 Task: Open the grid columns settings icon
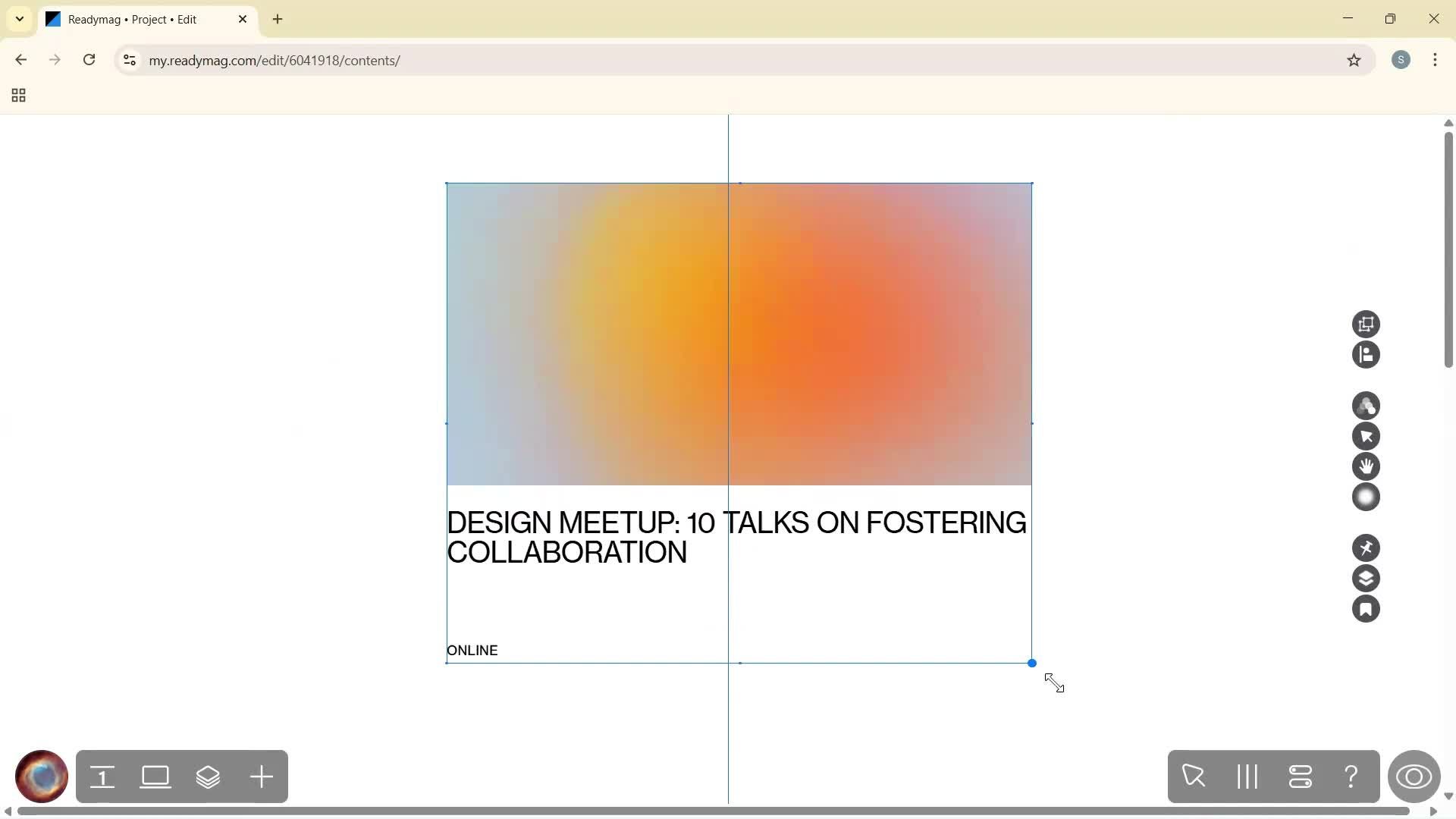pyautogui.click(x=1247, y=776)
